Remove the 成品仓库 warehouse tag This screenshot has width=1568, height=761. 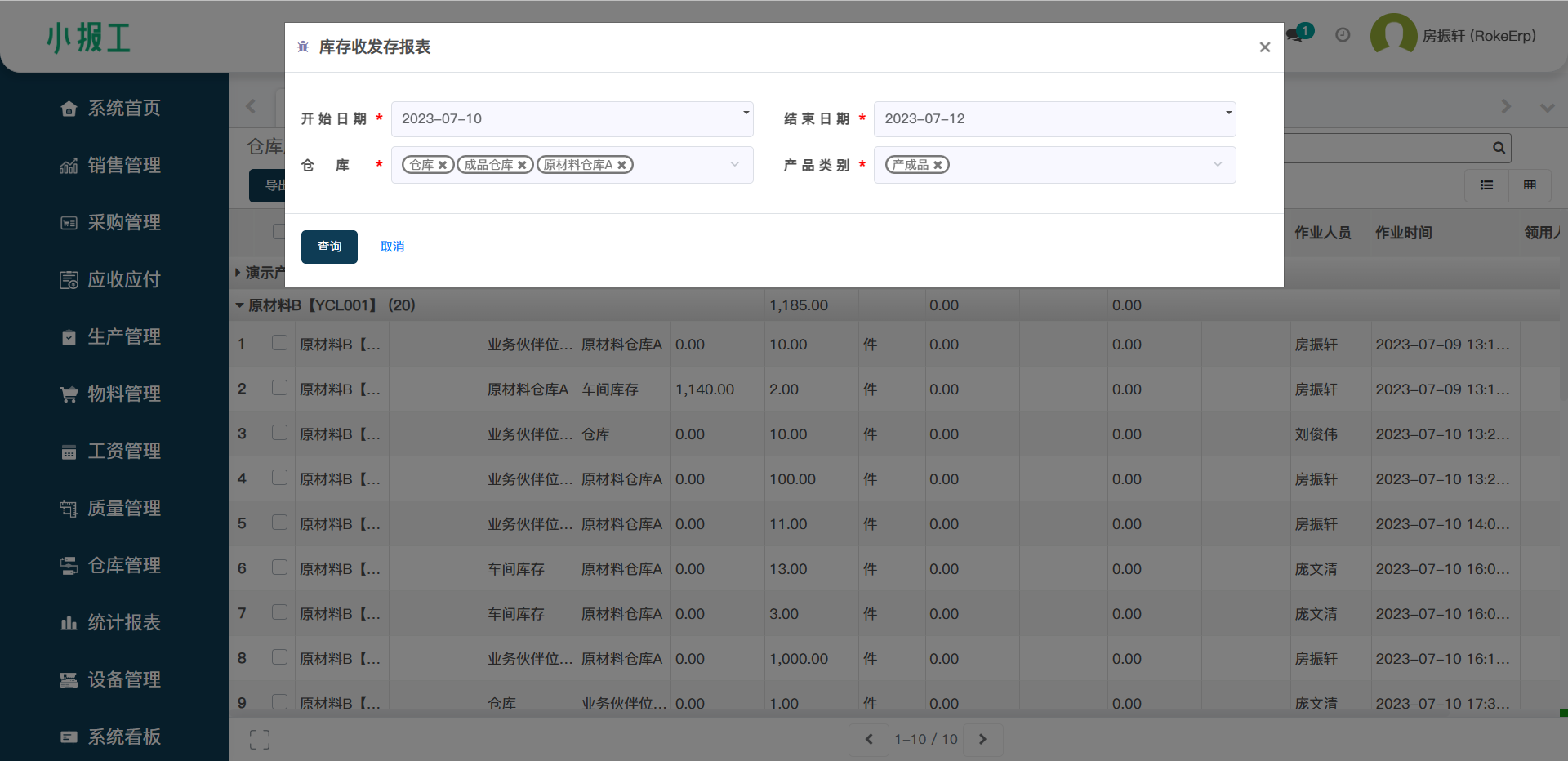tap(522, 165)
